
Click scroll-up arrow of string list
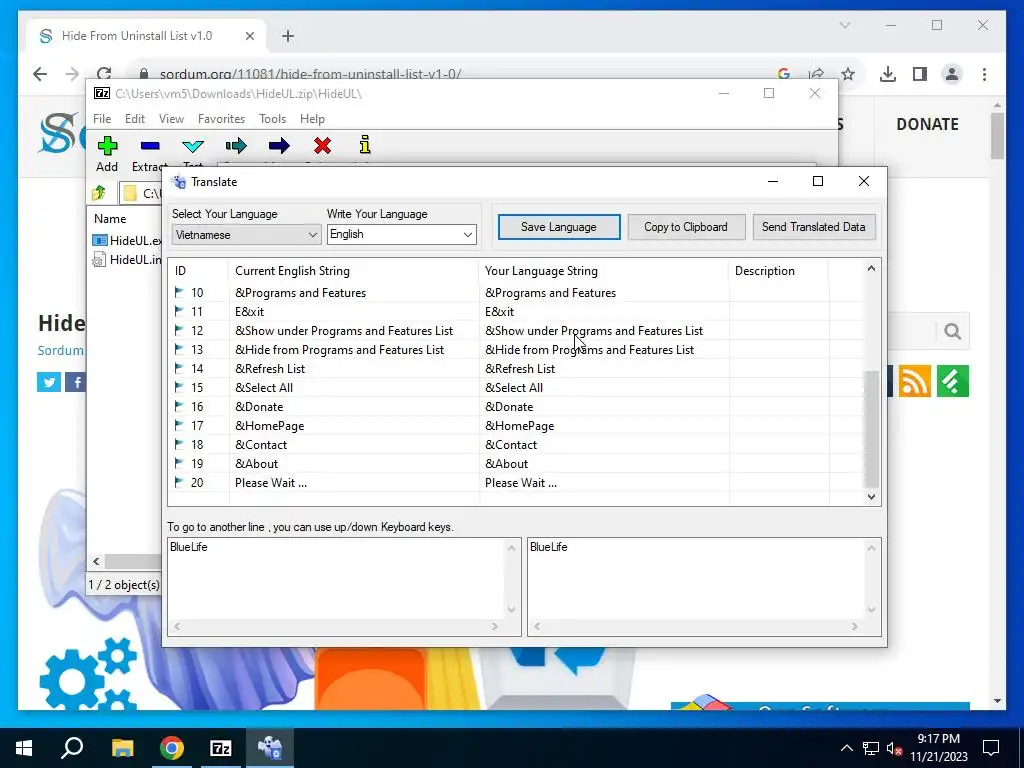[x=871, y=268]
